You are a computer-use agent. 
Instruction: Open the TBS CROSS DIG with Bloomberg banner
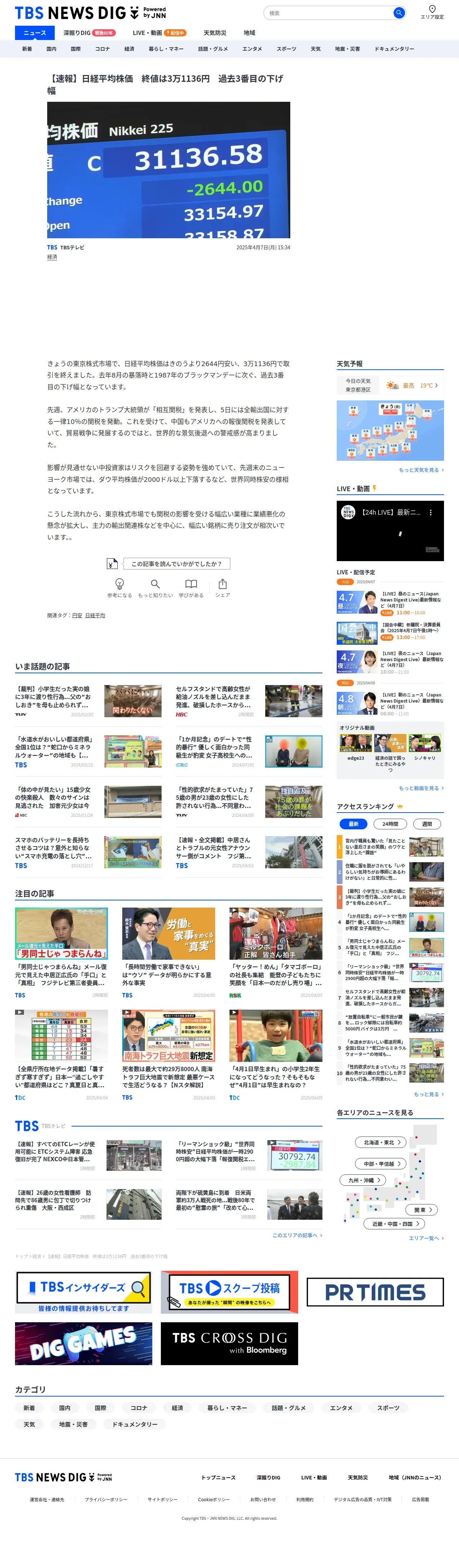pyautogui.click(x=229, y=1343)
